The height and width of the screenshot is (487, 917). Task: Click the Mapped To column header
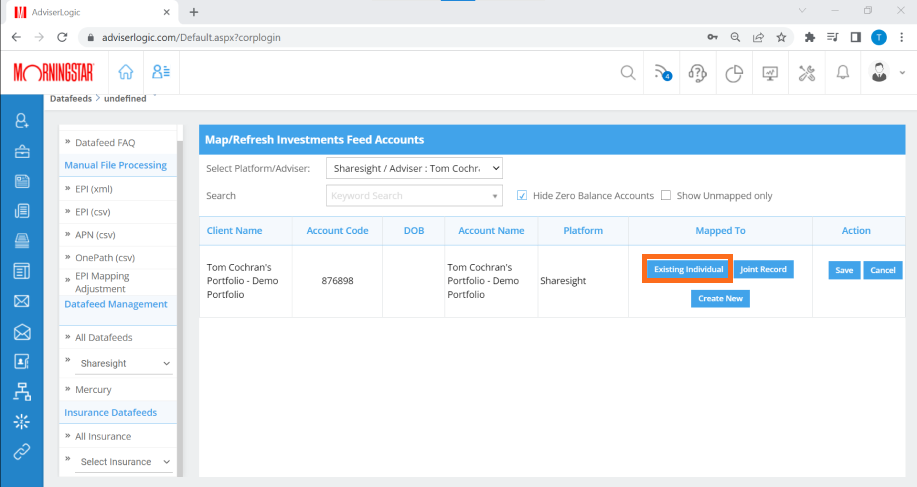720,230
